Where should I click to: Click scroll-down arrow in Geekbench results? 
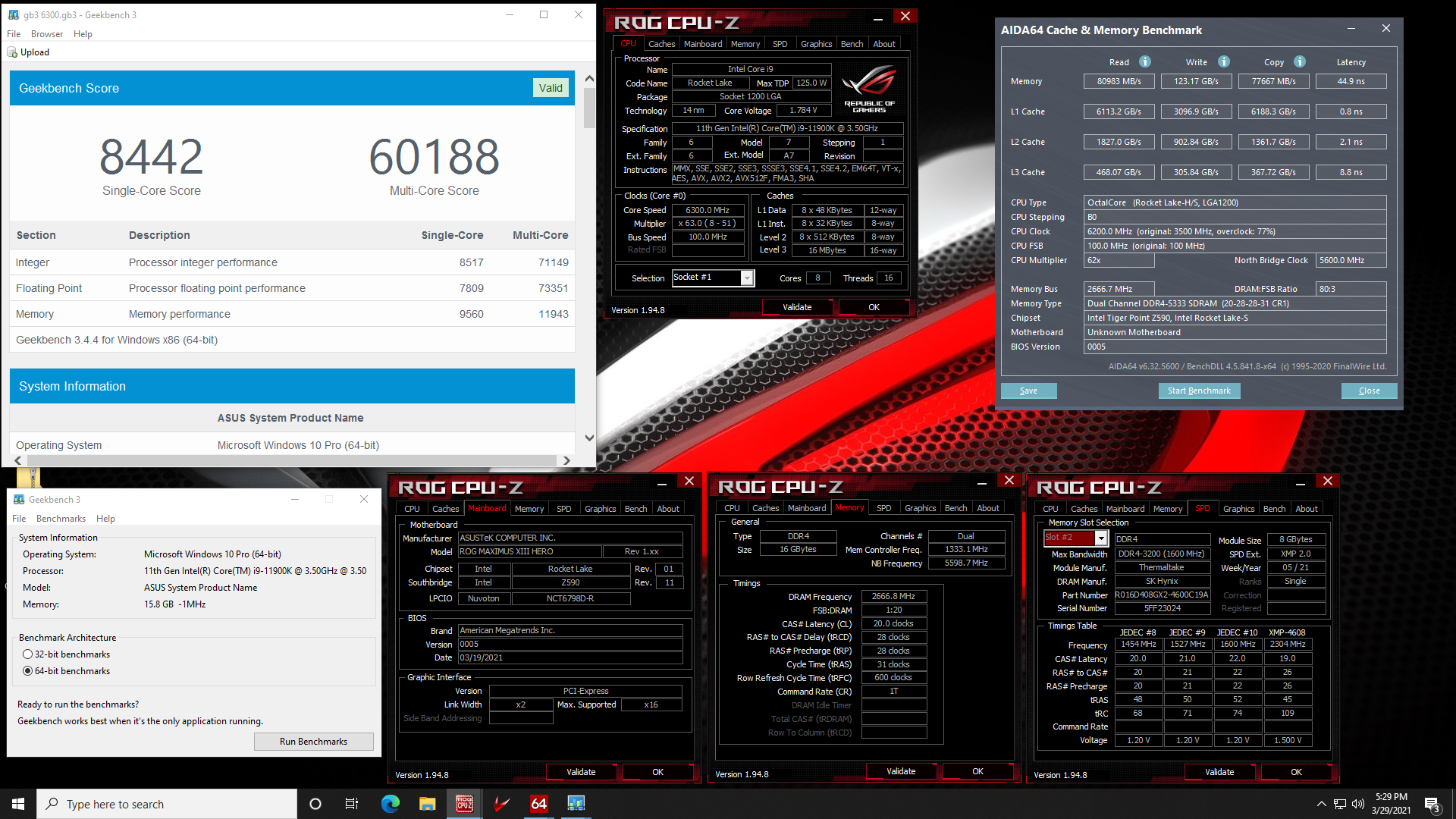click(x=589, y=438)
